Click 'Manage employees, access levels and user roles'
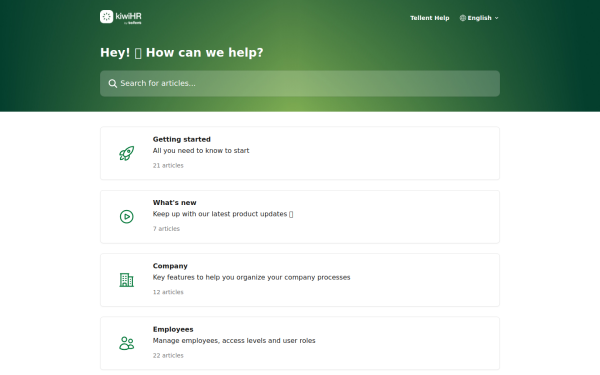Viewport: 600px width, 375px height. pos(234,341)
